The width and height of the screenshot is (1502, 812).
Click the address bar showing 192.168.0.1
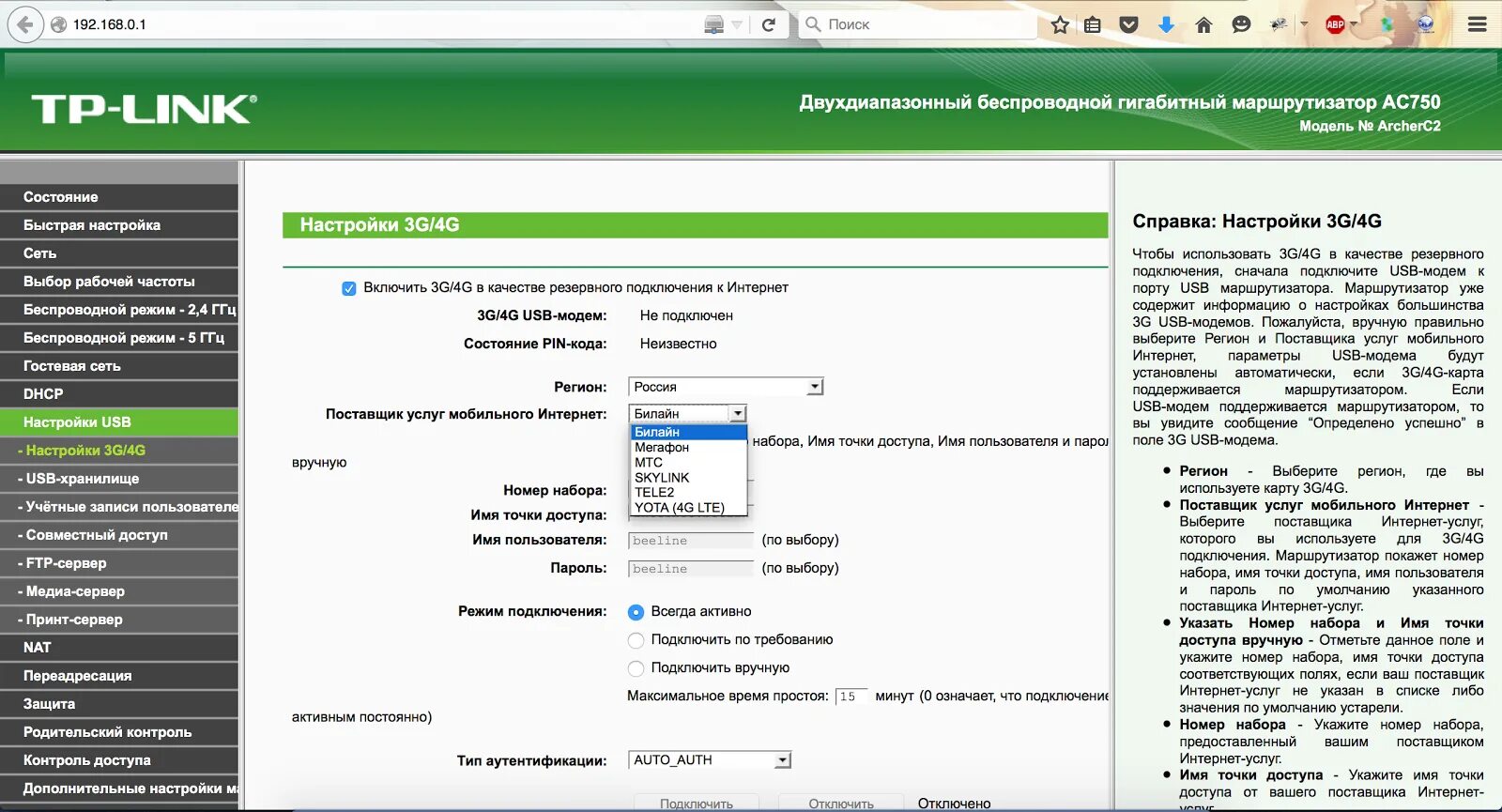point(375,24)
